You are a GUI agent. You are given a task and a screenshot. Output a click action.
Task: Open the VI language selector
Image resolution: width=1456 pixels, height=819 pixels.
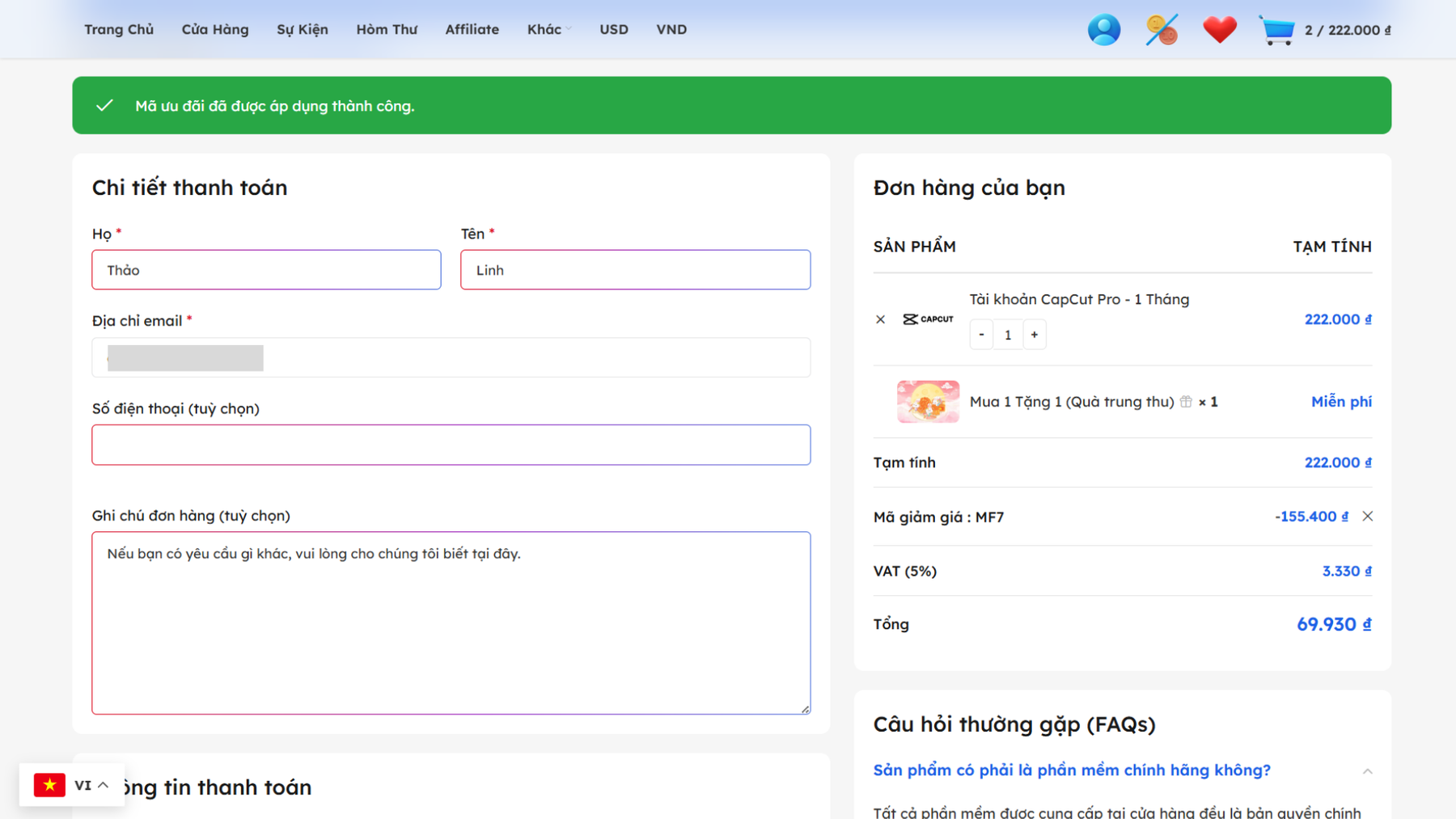click(x=72, y=785)
